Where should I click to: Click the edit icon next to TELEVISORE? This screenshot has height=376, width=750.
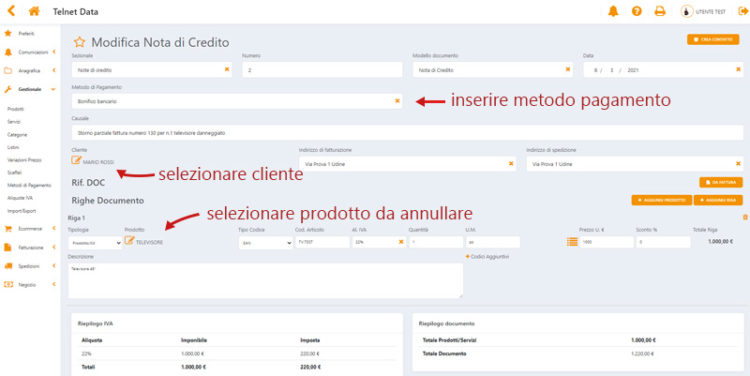(x=129, y=241)
